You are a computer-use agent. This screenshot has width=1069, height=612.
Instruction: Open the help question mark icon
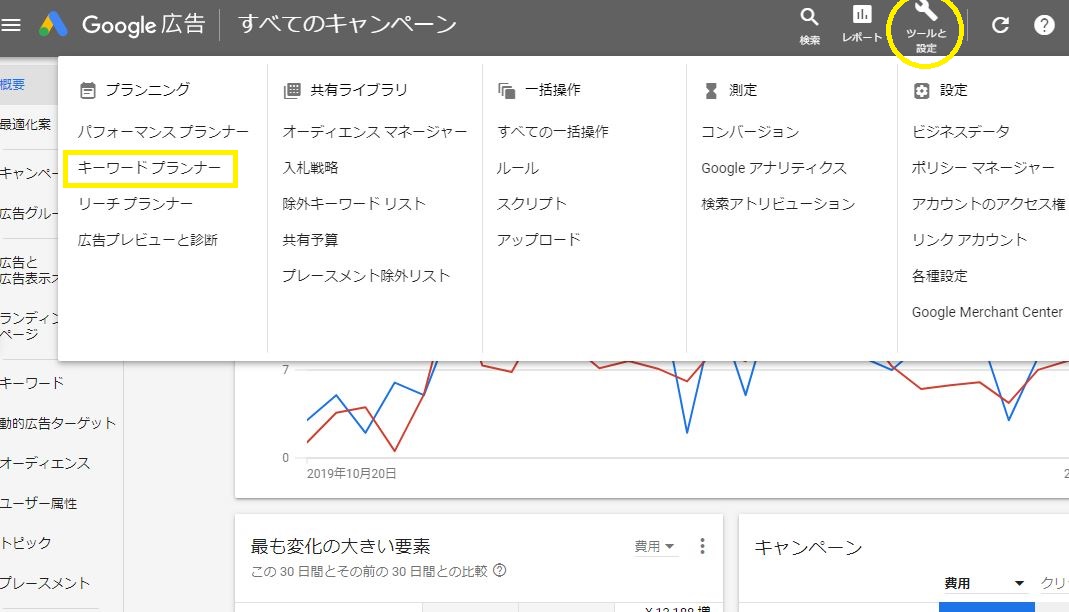pos(1044,25)
